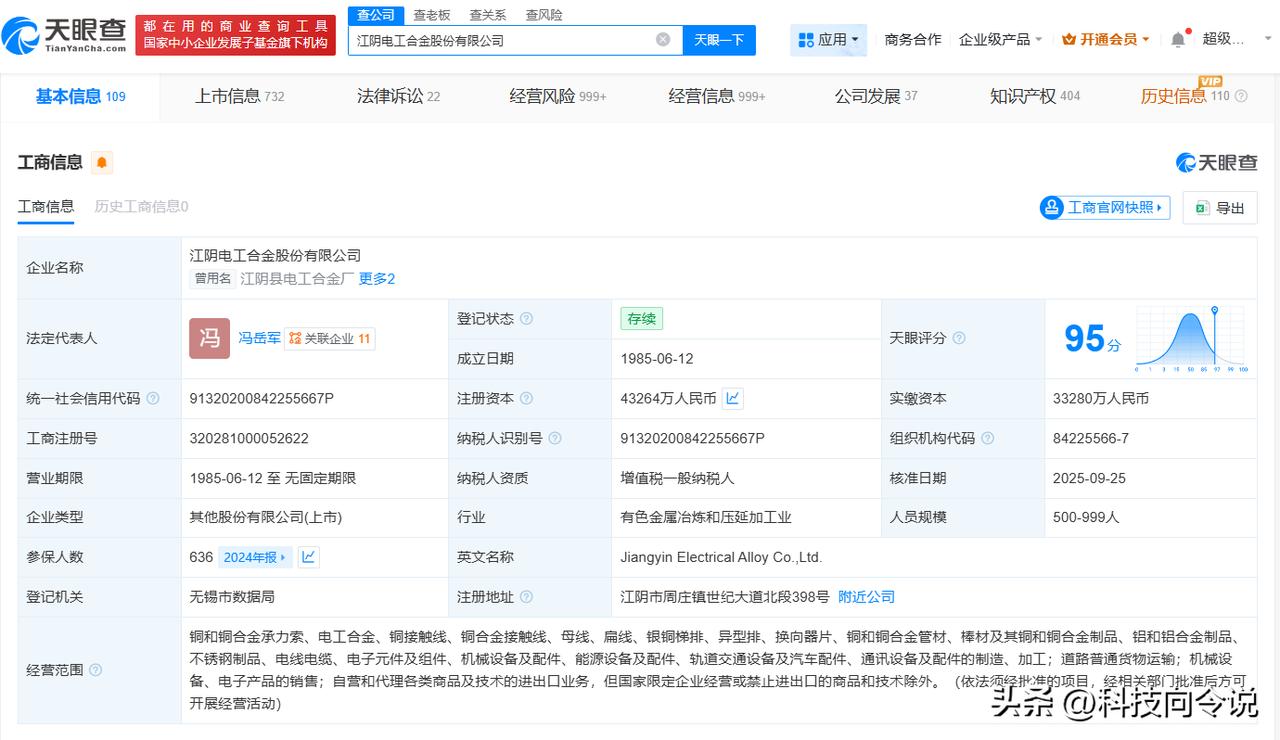Expand the 企业级产品 dropdown
This screenshot has width=1280, height=740.
click(1000, 40)
